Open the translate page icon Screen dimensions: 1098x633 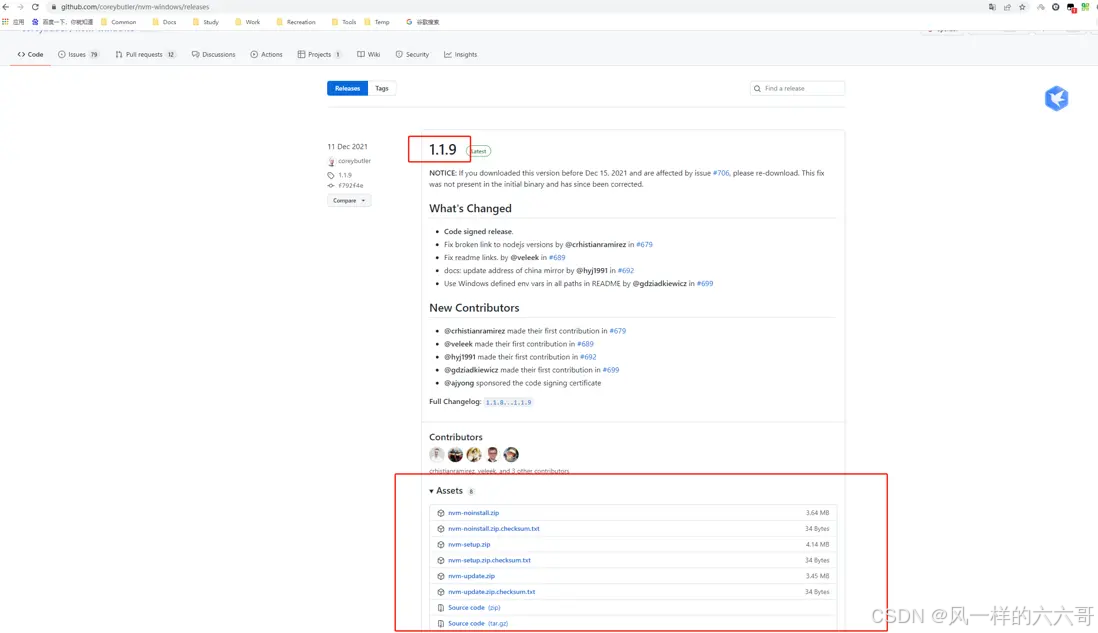[992, 7]
